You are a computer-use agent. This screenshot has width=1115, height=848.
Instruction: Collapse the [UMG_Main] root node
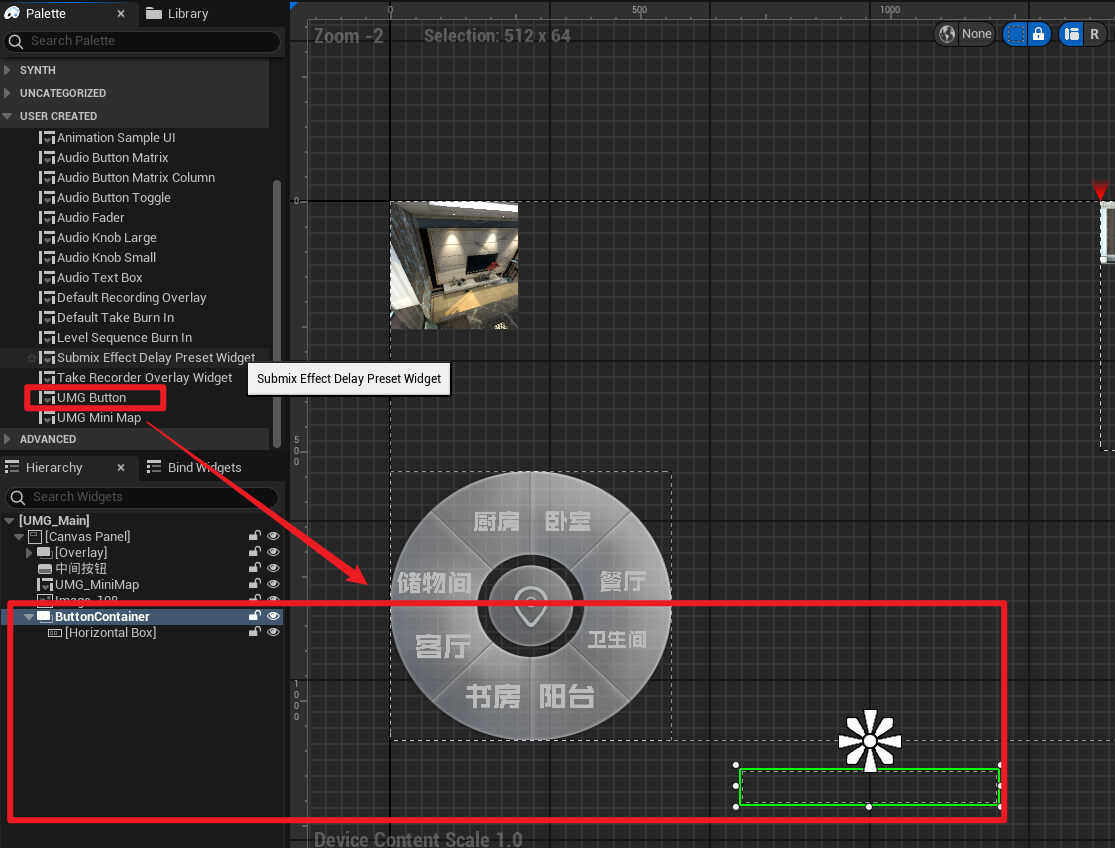(x=9, y=520)
